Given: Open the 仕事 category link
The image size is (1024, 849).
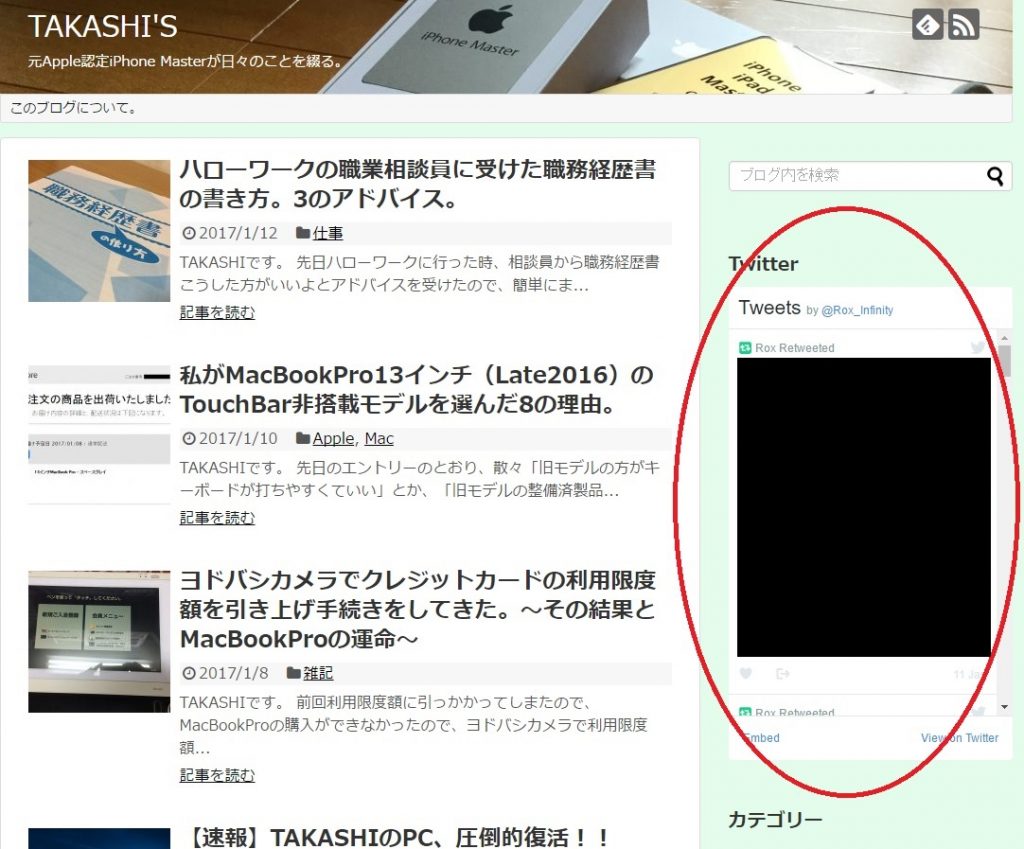Looking at the screenshot, I should pos(328,233).
